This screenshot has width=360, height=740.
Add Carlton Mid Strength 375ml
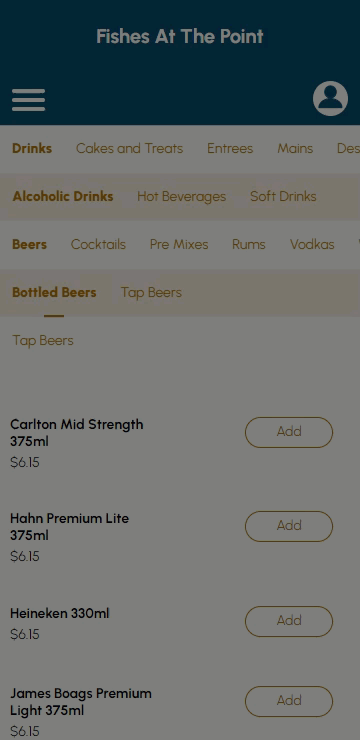pos(289,432)
